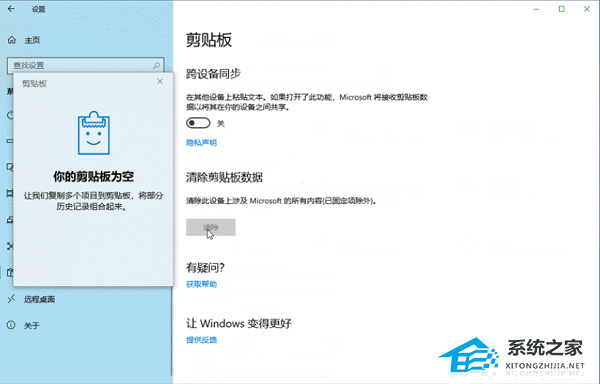Click the 剪贴板 page title
Image resolution: width=600 pixels, height=384 pixels.
[x=209, y=40]
